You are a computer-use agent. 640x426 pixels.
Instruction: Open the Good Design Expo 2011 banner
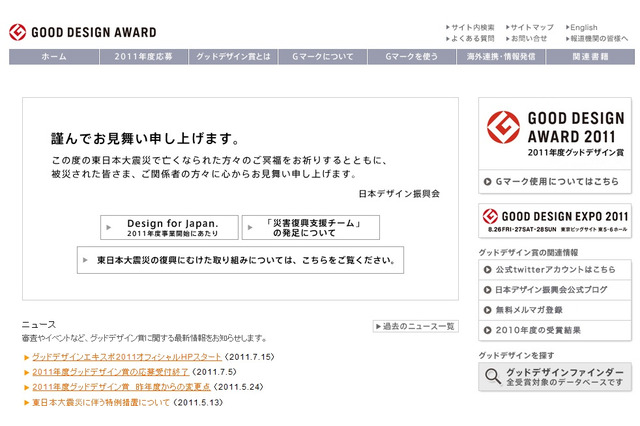pos(555,218)
